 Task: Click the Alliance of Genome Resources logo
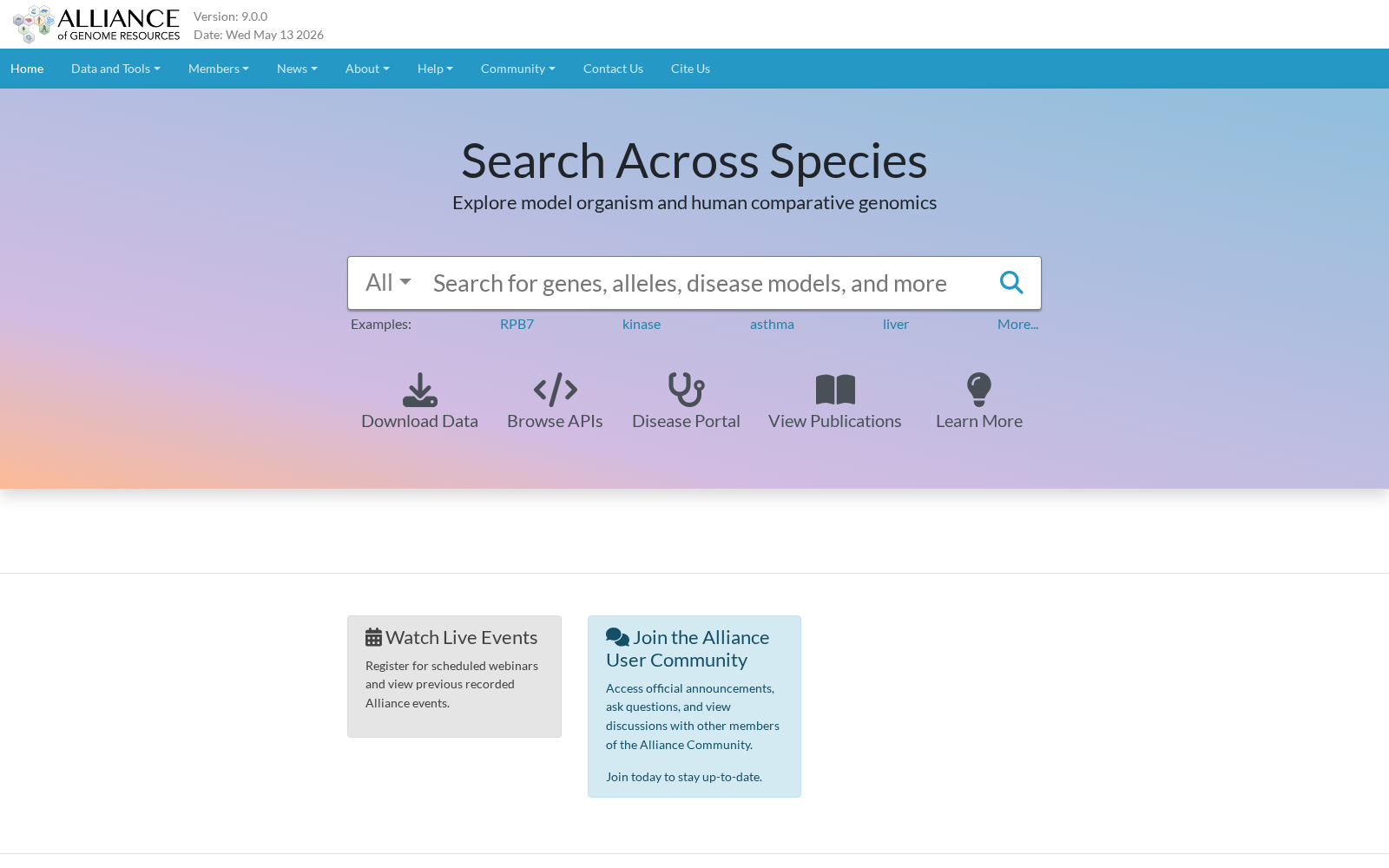pyautogui.click(x=96, y=24)
